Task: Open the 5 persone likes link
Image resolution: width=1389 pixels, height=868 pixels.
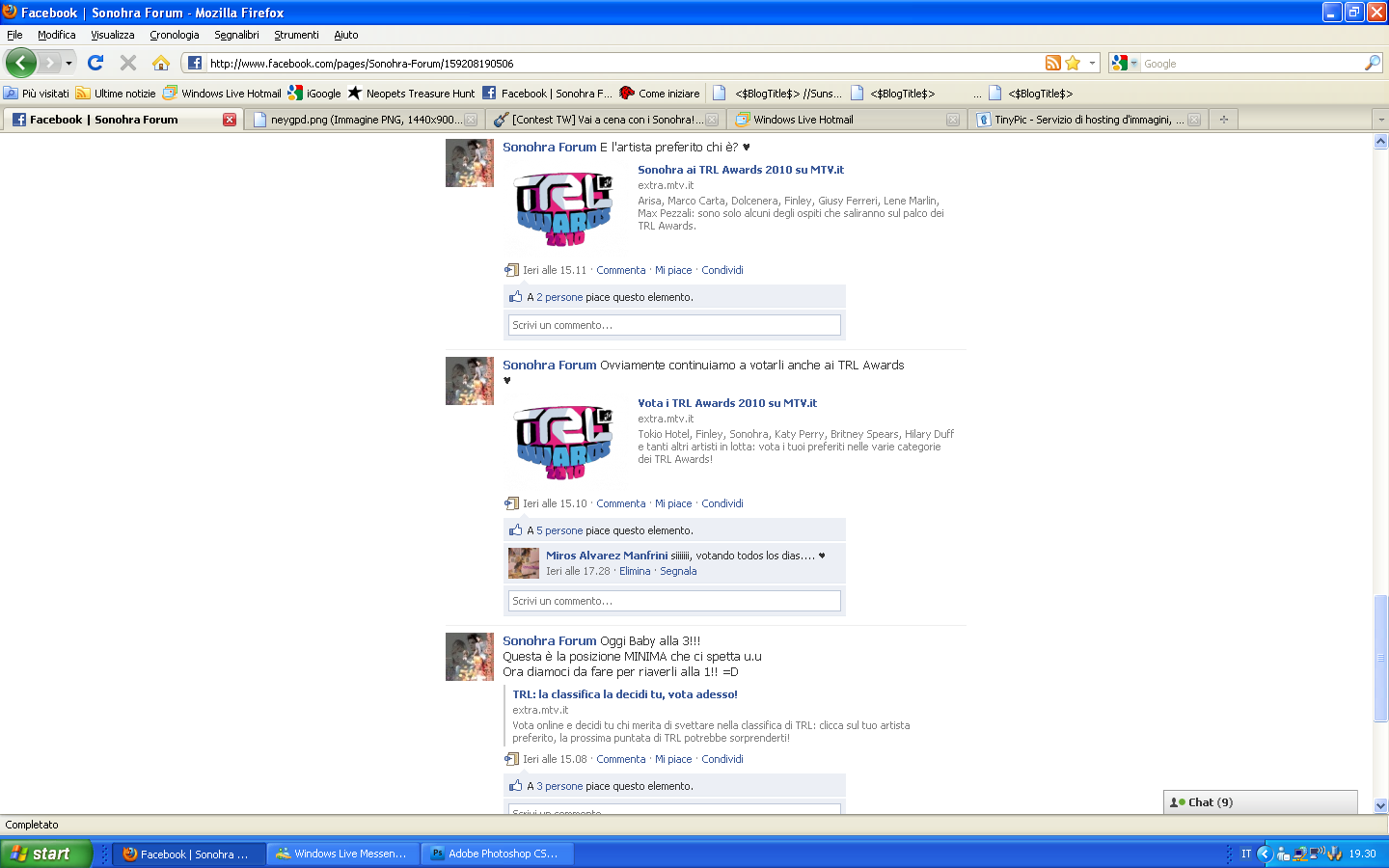Action: pyautogui.click(x=559, y=530)
